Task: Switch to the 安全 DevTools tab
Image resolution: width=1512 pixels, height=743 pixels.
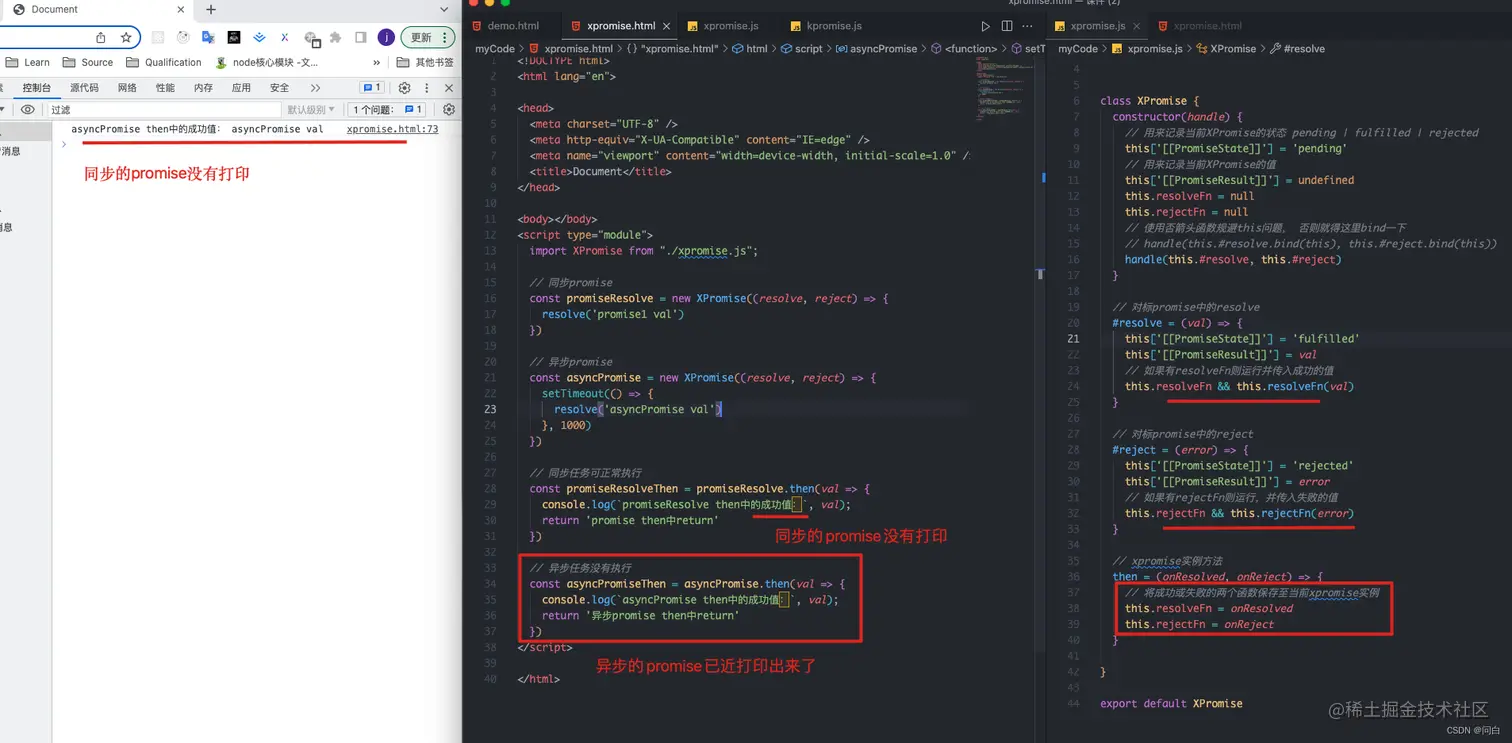Action: pos(279,88)
